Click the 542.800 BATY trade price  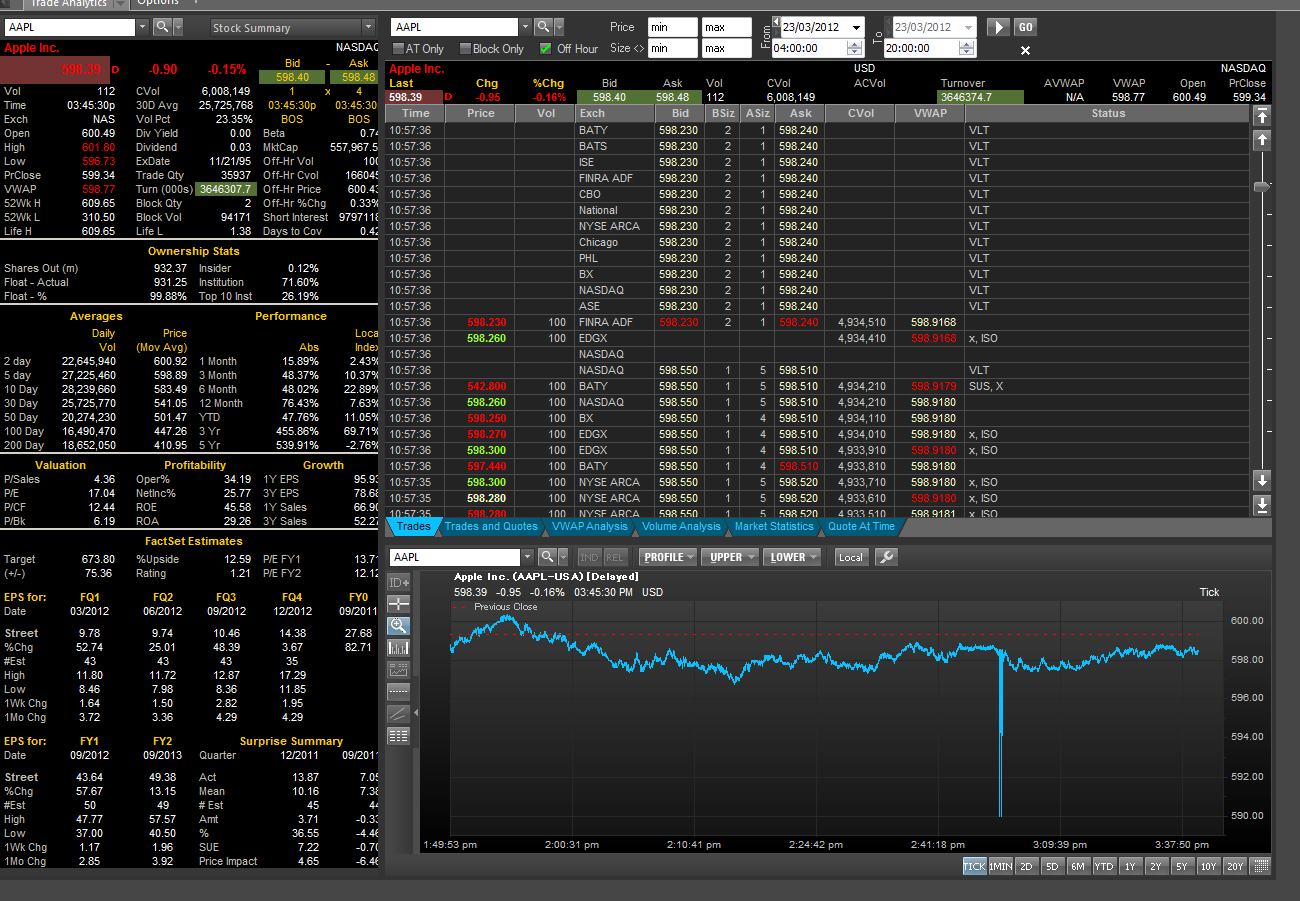pos(486,386)
